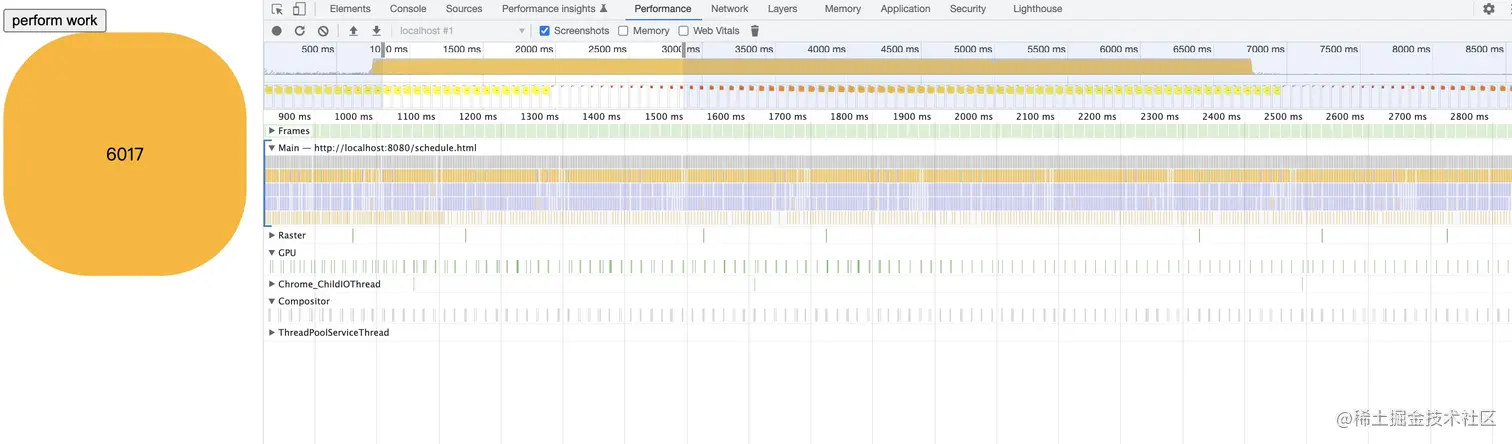Click the reload and profile icon
The height and width of the screenshot is (444, 1512).
tap(299, 31)
